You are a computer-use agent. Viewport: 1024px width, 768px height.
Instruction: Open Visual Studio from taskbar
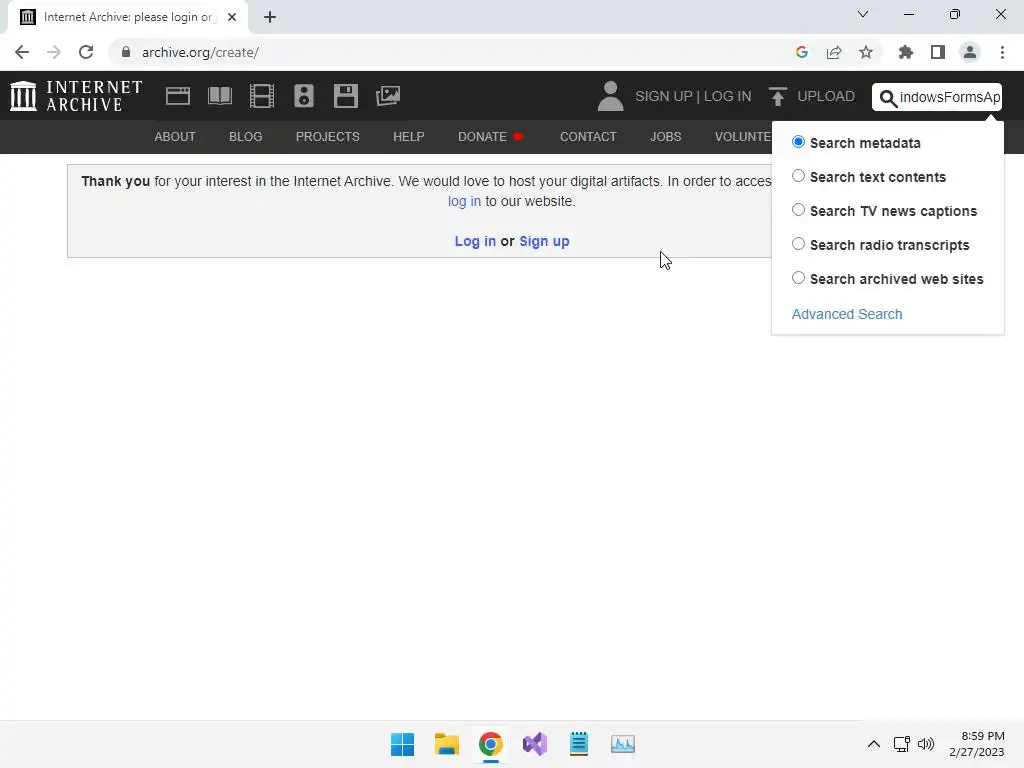pyautogui.click(x=535, y=744)
